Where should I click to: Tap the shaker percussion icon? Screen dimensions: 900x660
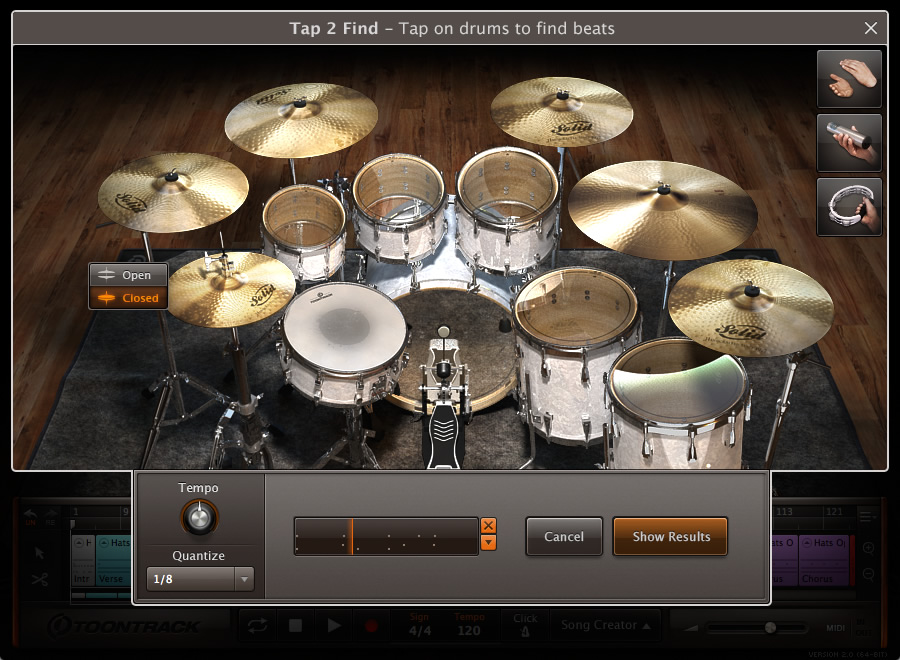click(x=849, y=142)
